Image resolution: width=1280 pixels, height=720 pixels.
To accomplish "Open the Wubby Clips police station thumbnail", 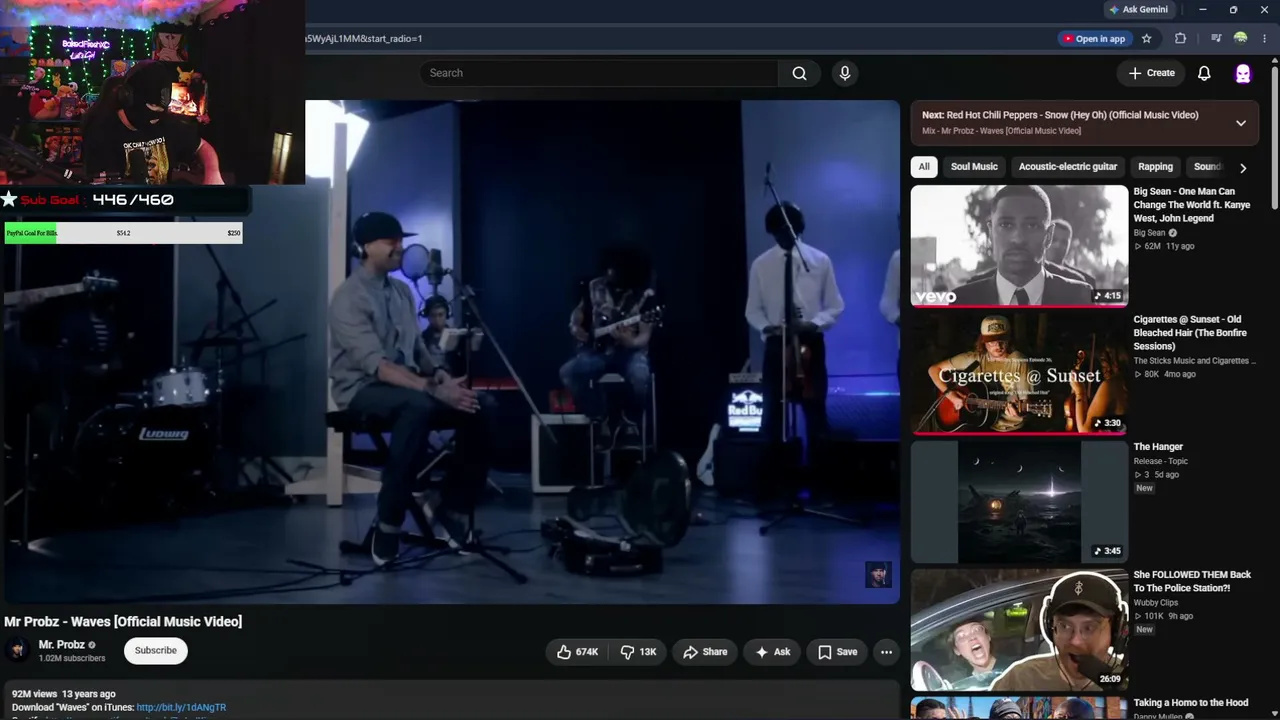I will pyautogui.click(x=1019, y=630).
